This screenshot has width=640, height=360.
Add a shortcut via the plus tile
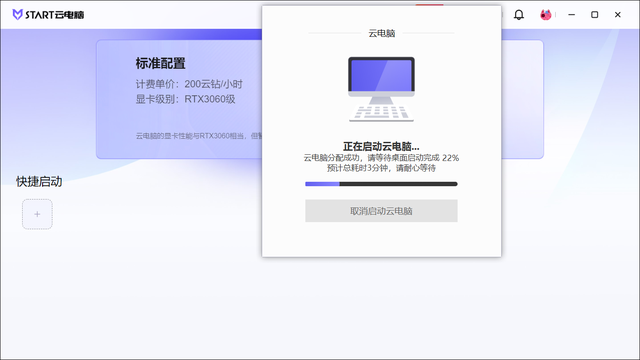point(37,214)
